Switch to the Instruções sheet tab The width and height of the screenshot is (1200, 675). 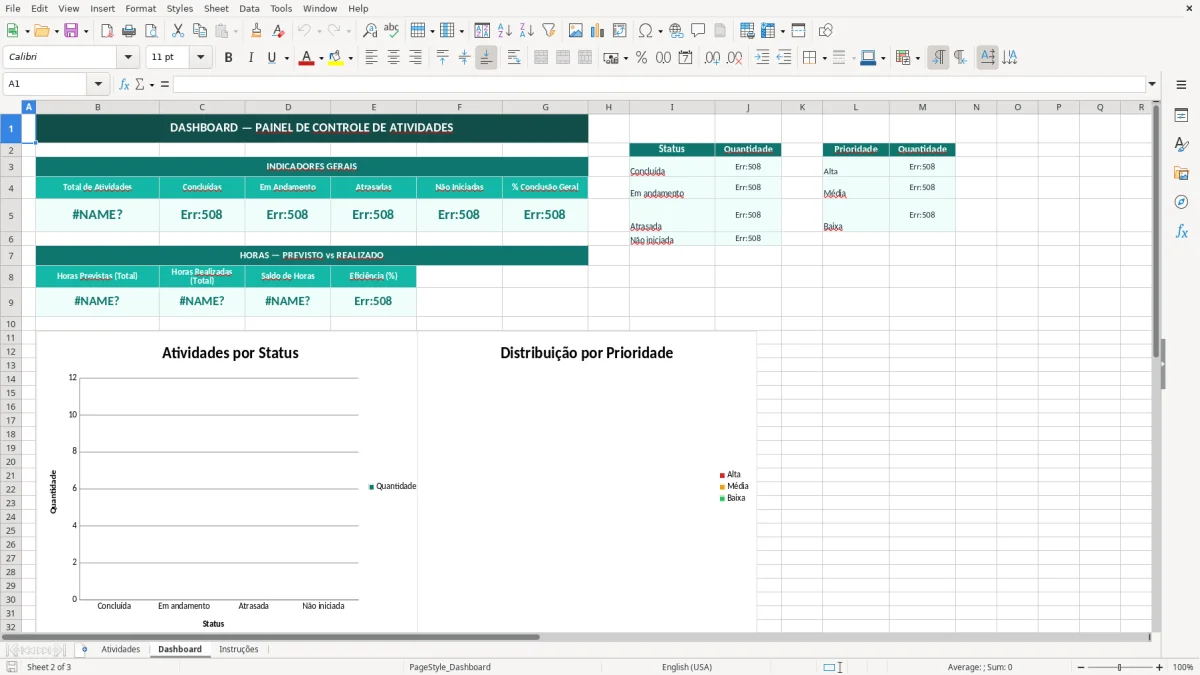tap(239, 649)
